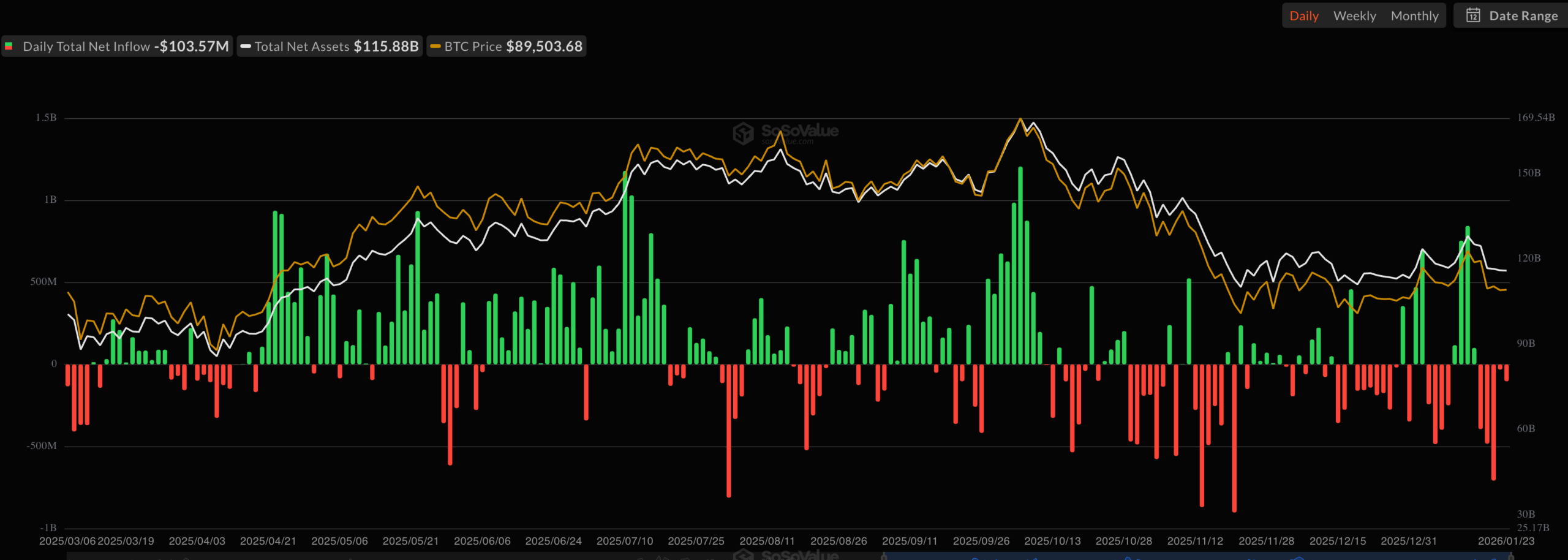The height and width of the screenshot is (560, 1568).
Task: Click the -$103.57M net inflow value
Action: click(x=191, y=47)
